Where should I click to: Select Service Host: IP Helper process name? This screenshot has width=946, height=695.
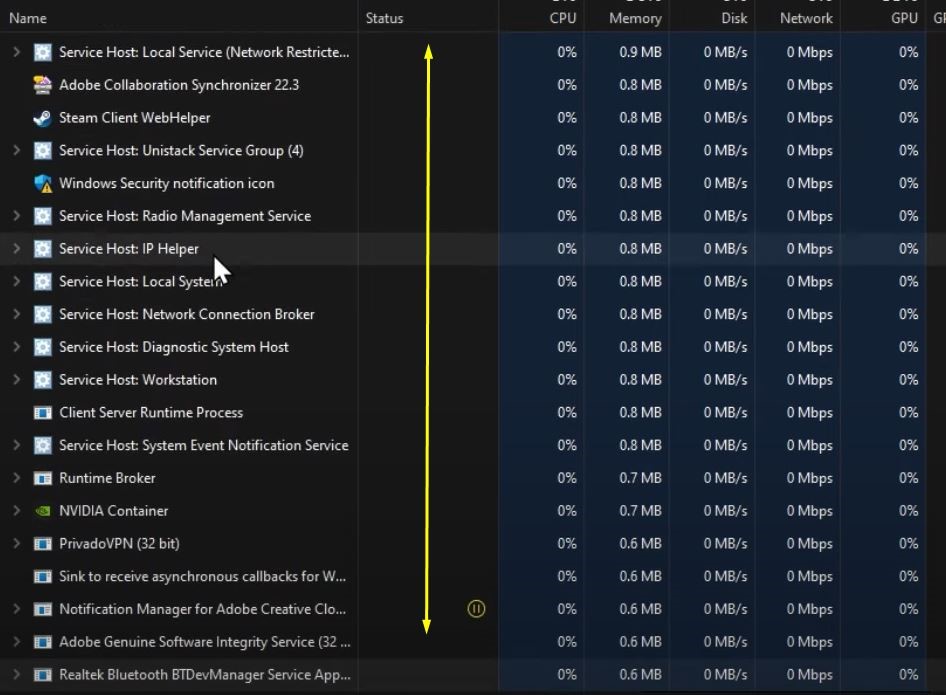[129, 249]
